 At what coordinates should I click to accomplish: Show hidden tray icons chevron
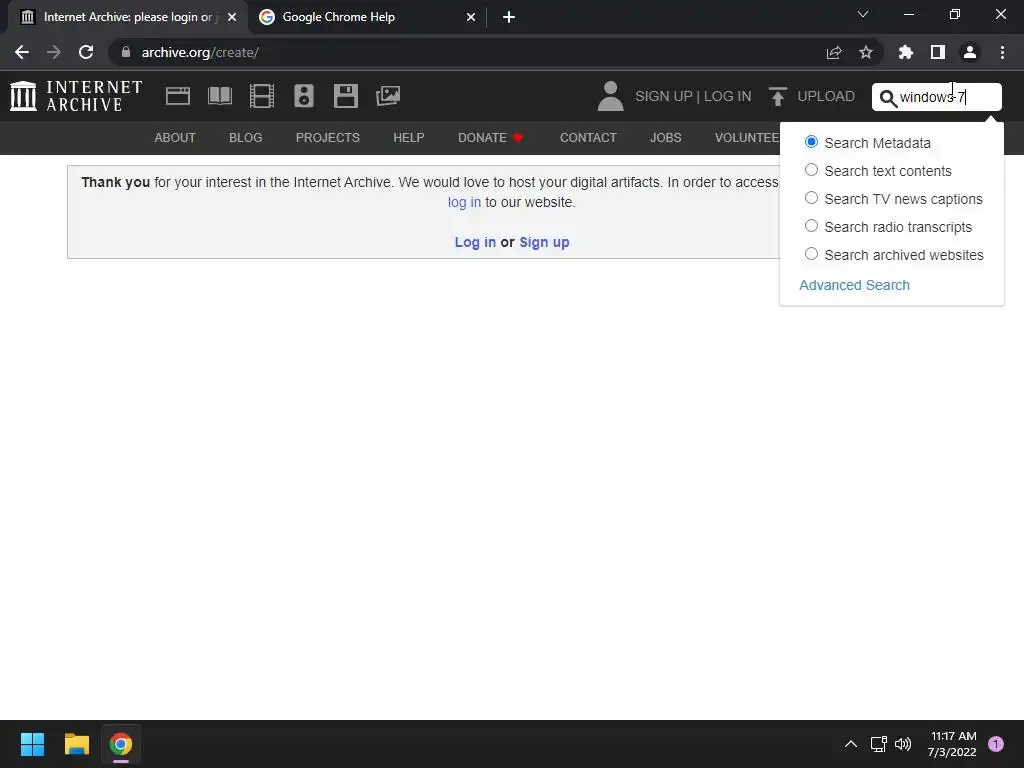point(850,744)
